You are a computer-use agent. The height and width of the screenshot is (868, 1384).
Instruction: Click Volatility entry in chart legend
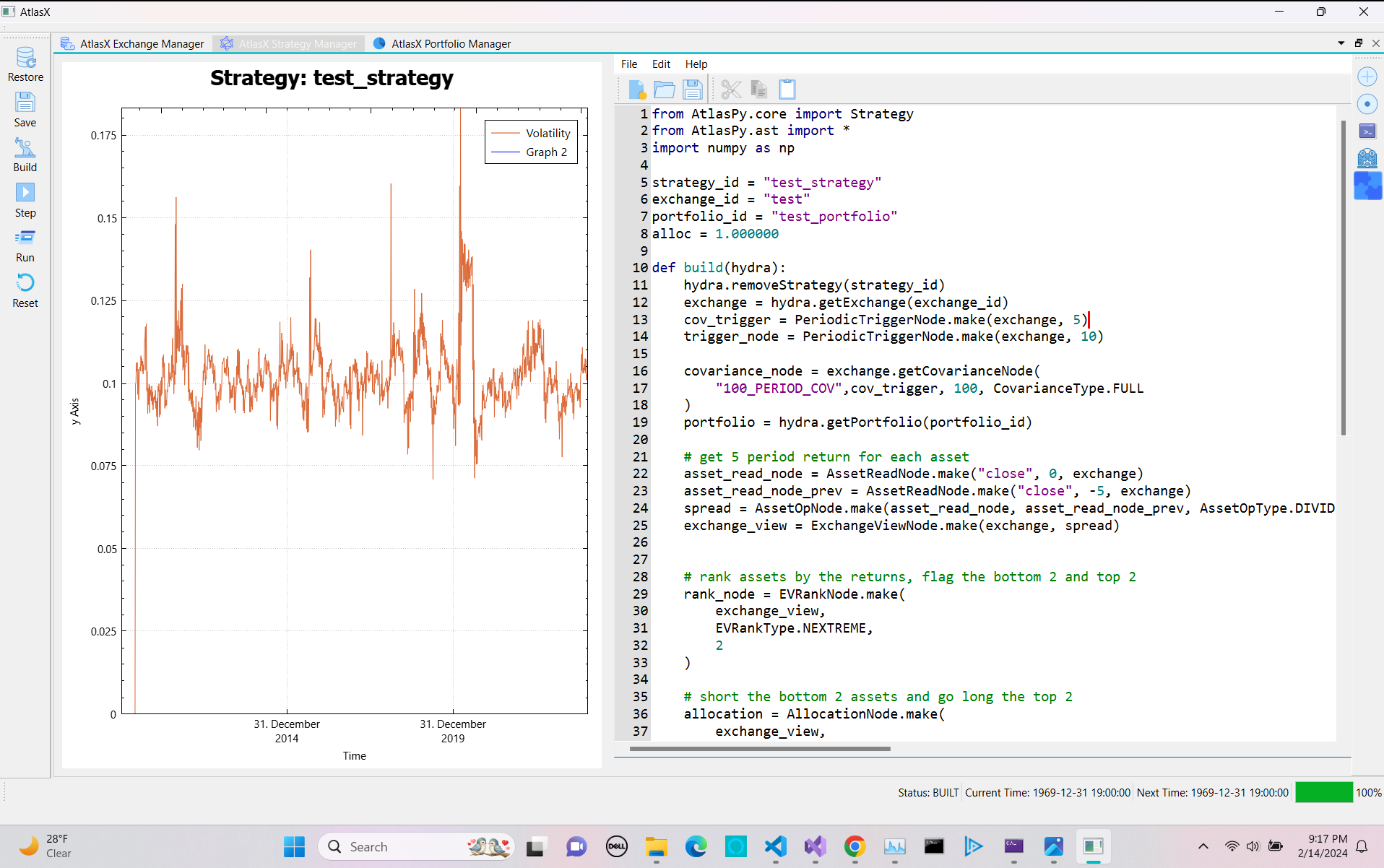532,133
